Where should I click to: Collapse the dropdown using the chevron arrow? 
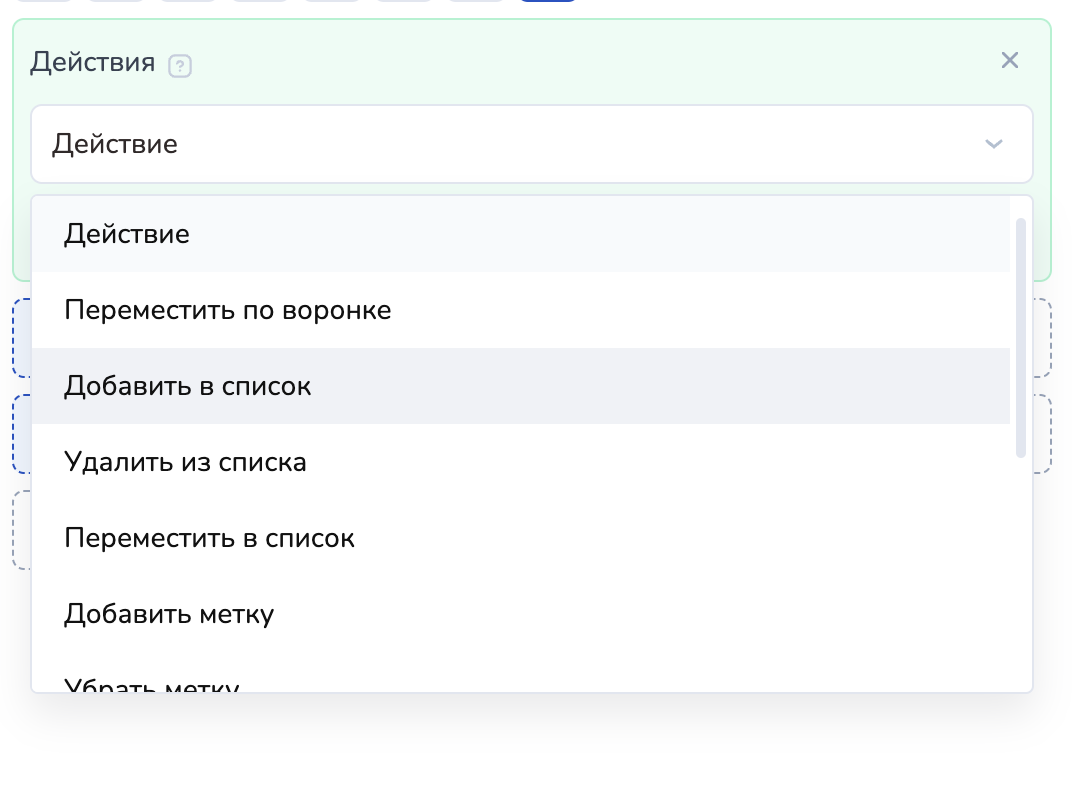tap(993, 144)
